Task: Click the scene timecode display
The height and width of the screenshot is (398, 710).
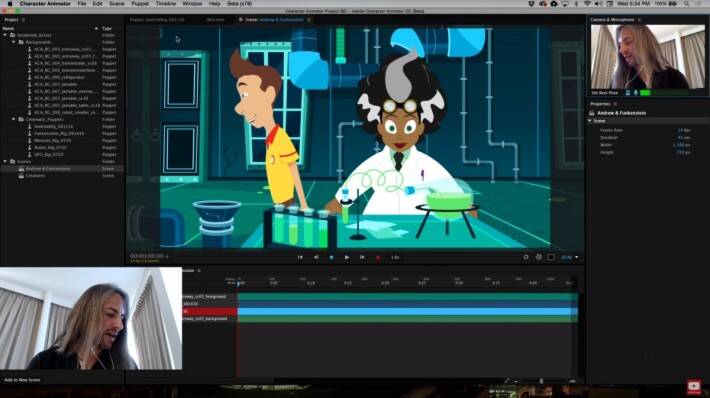Action: [146, 256]
